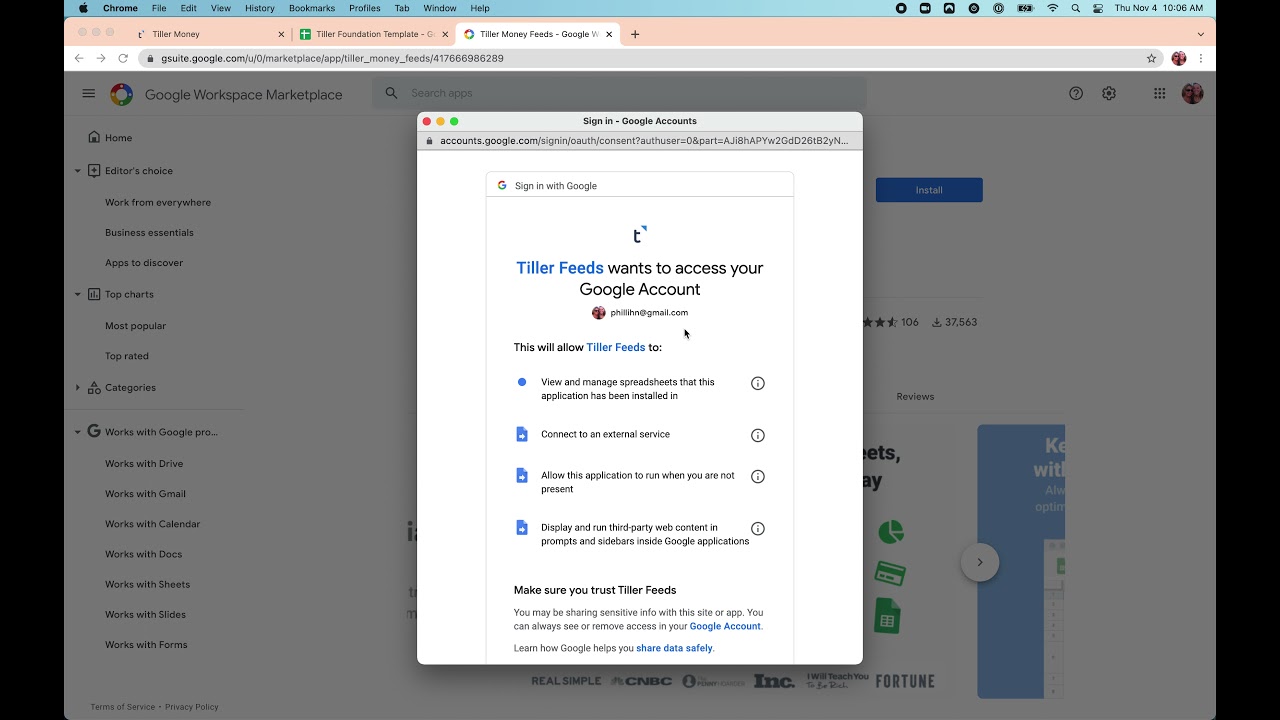Collapse the Works with Google products section

tap(78, 433)
